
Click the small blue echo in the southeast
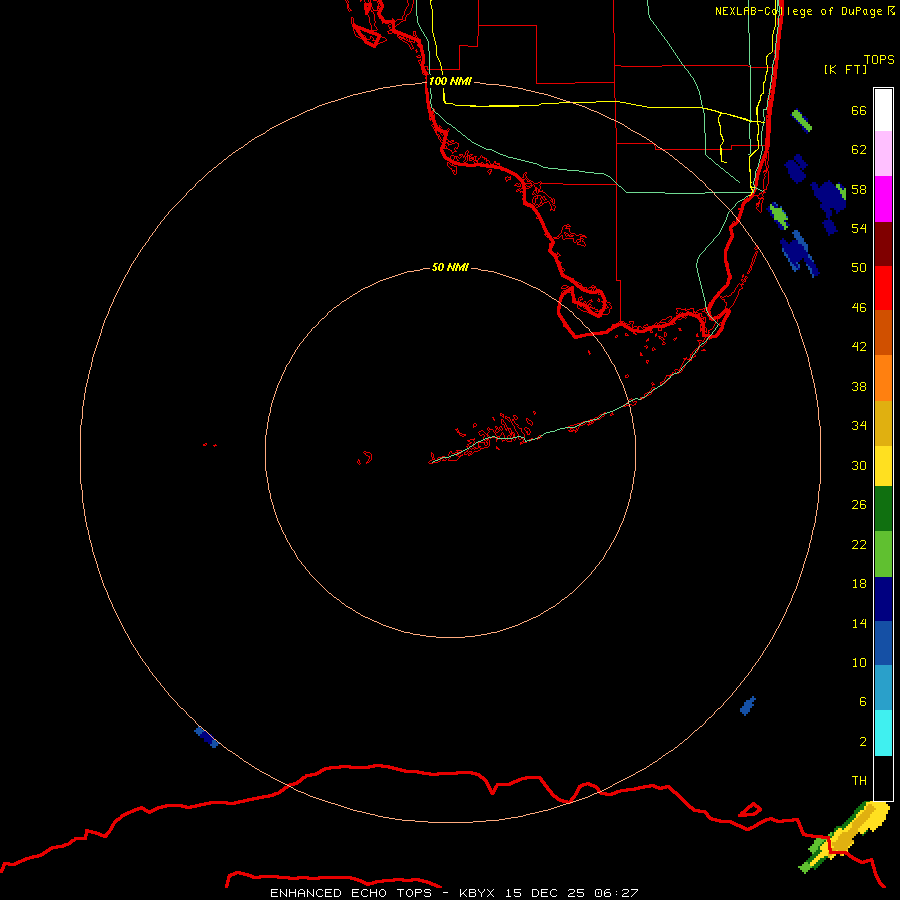coord(747,705)
